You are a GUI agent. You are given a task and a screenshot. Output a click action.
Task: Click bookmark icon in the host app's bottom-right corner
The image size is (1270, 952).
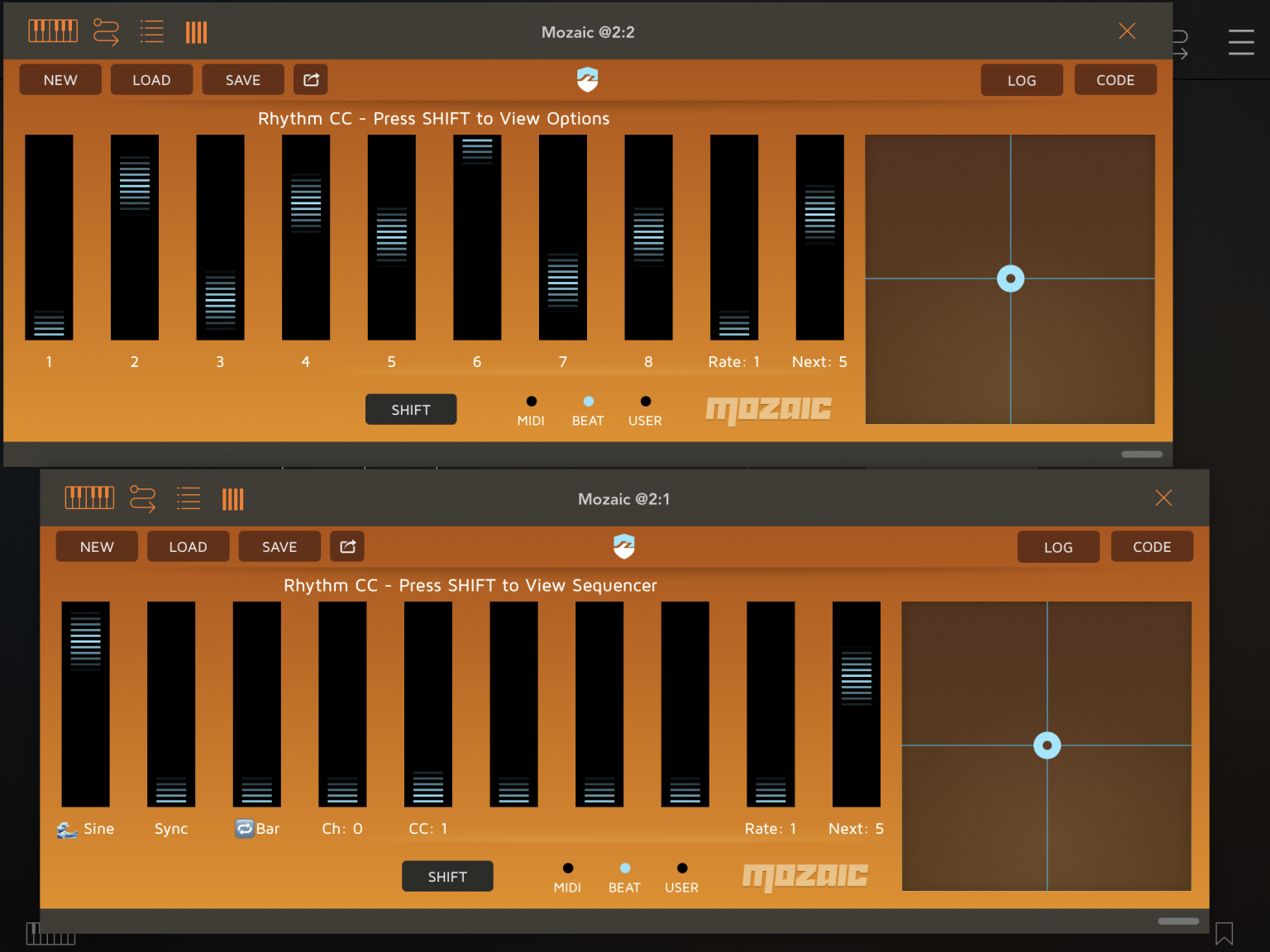[x=1225, y=934]
